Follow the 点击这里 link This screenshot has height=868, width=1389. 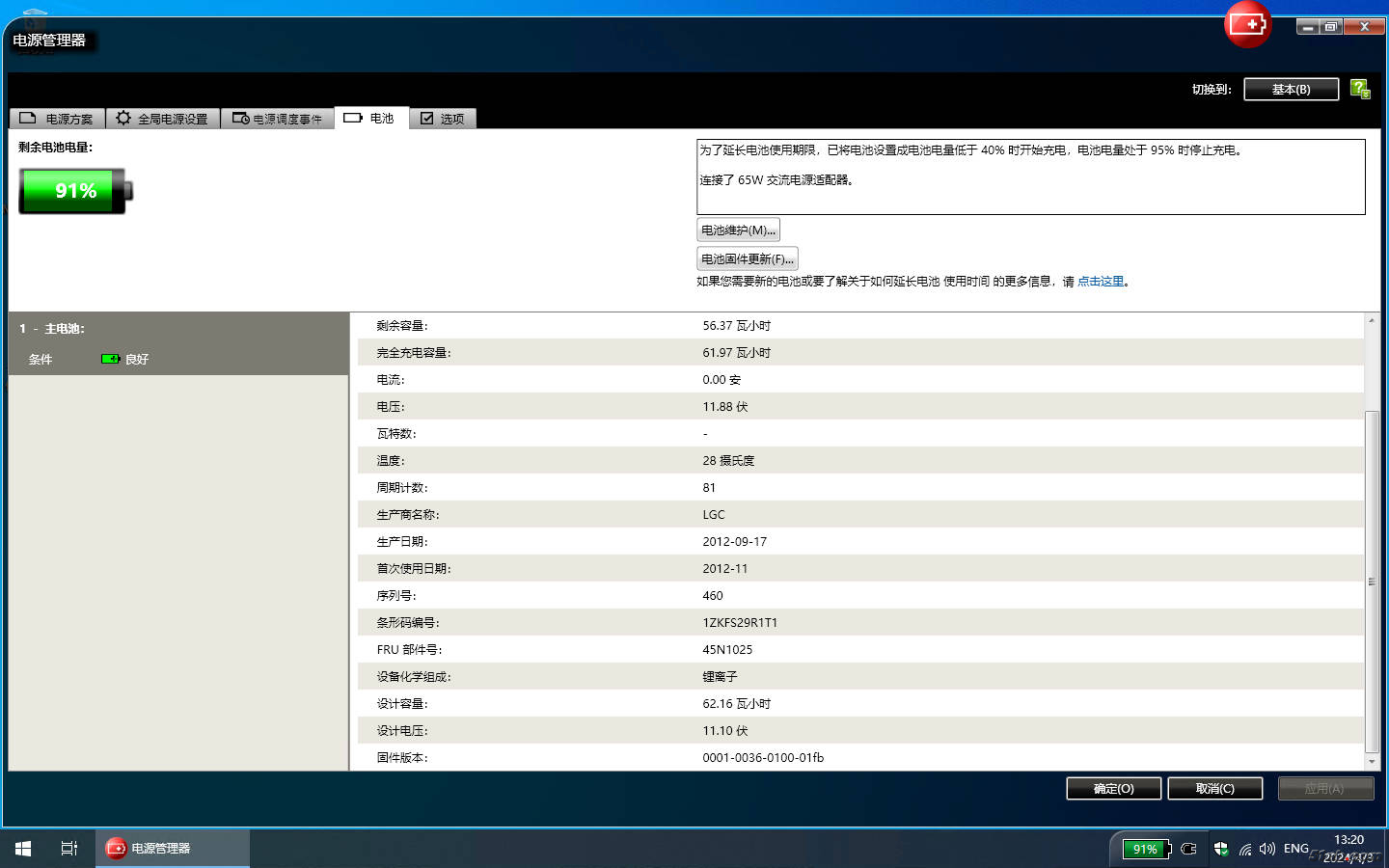[1101, 282]
